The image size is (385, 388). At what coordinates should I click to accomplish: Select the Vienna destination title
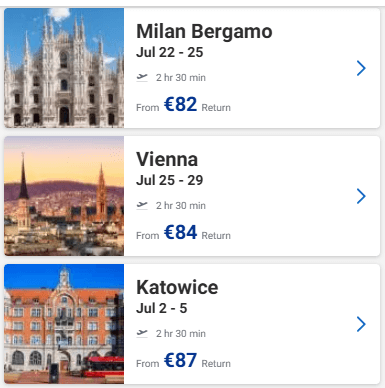(167, 159)
